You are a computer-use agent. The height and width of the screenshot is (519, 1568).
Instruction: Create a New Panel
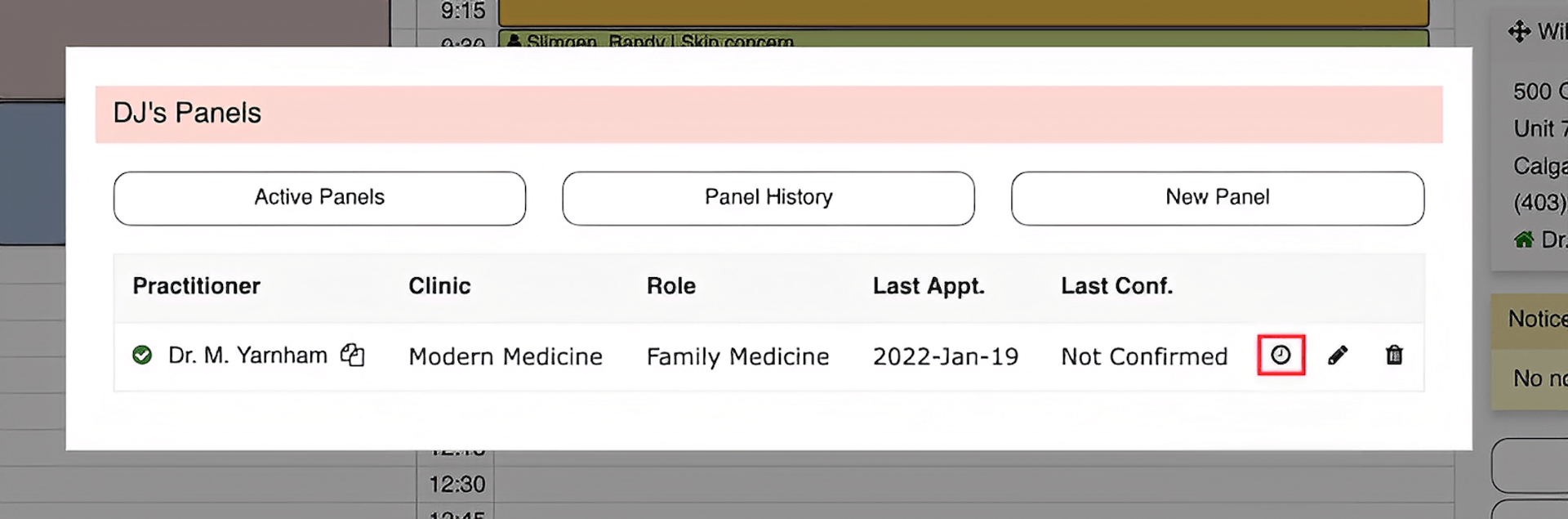(x=1217, y=198)
